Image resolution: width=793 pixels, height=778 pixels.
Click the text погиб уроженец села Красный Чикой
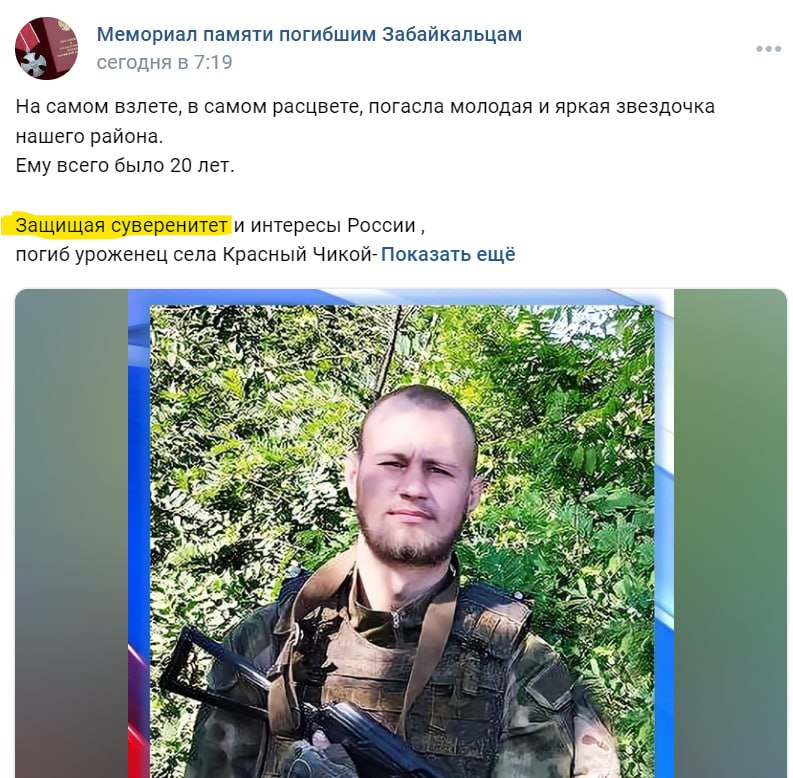coord(194,254)
